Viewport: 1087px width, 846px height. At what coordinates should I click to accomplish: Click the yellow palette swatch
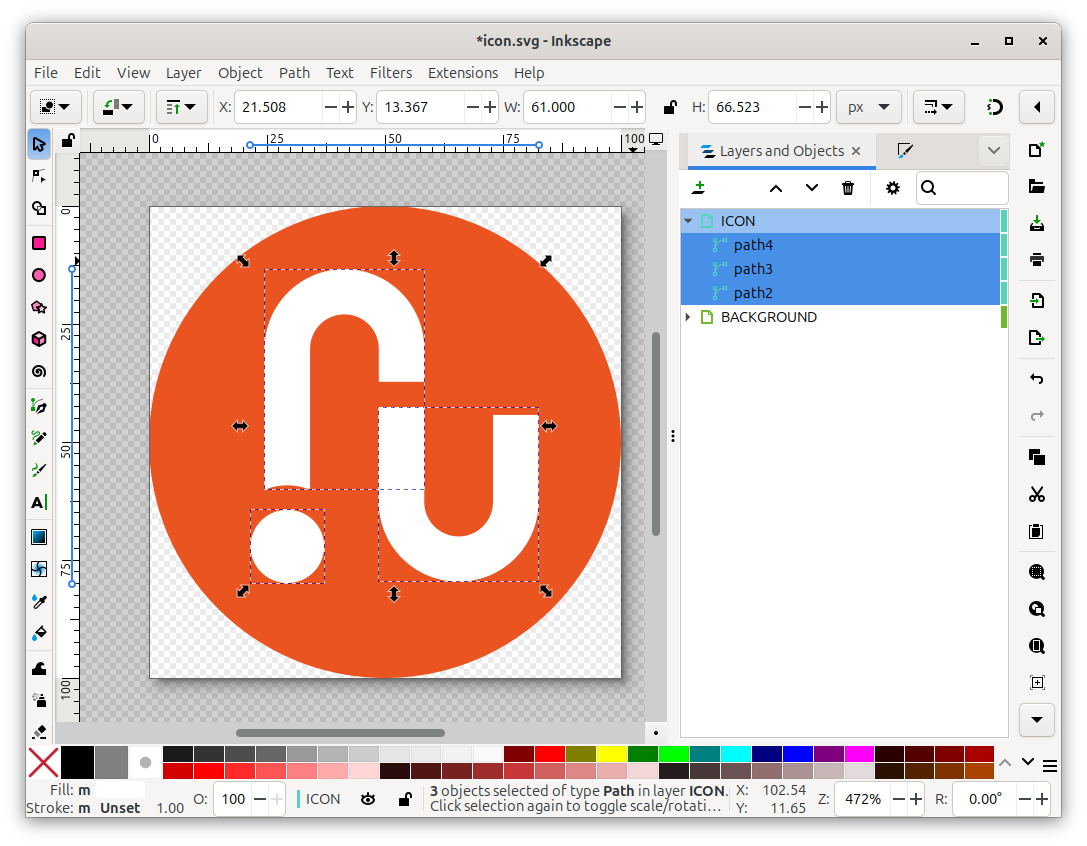tap(612, 754)
